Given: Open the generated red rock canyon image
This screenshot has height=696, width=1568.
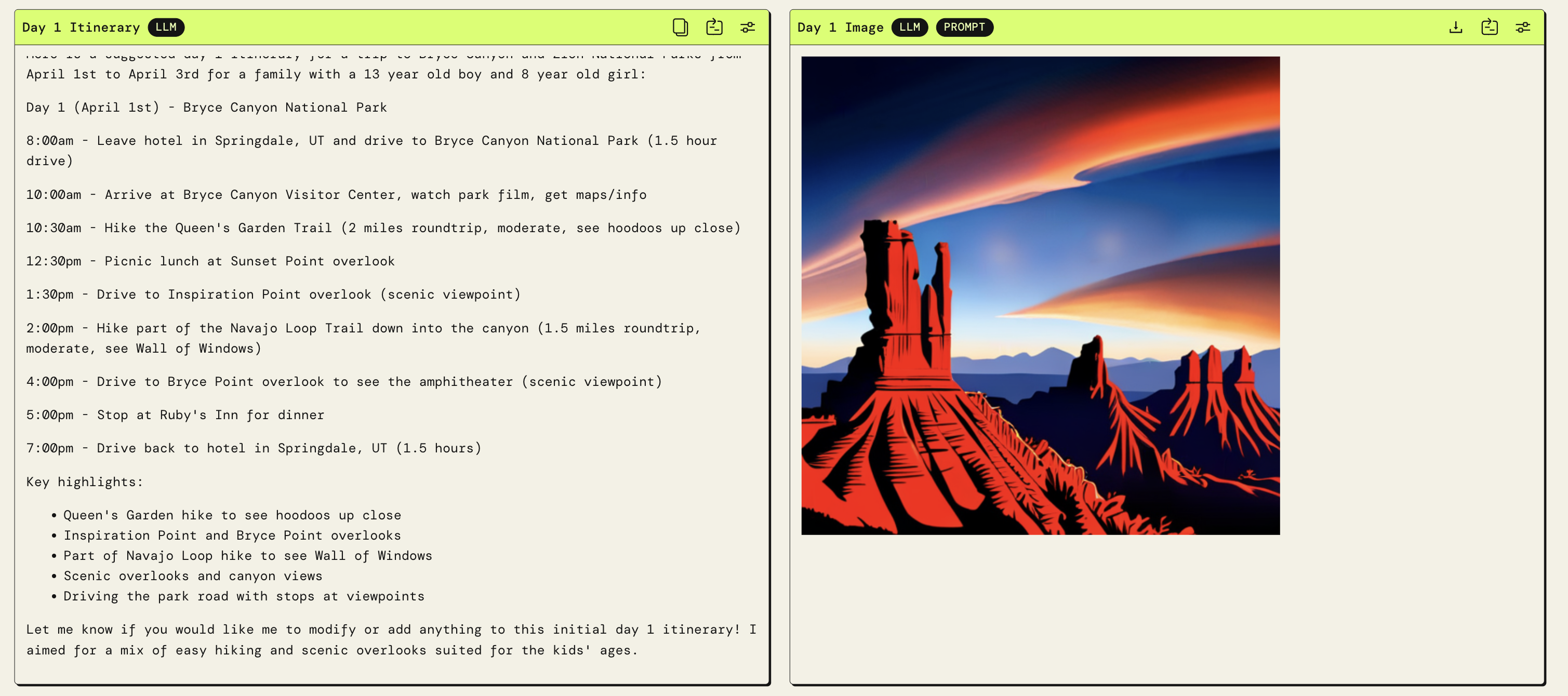Looking at the screenshot, I should click(x=1040, y=296).
